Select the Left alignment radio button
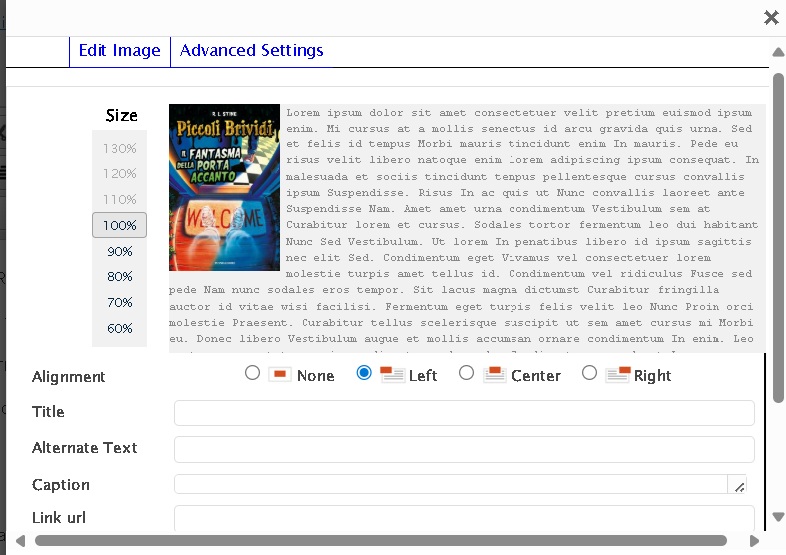This screenshot has height=555, width=786. tap(364, 373)
